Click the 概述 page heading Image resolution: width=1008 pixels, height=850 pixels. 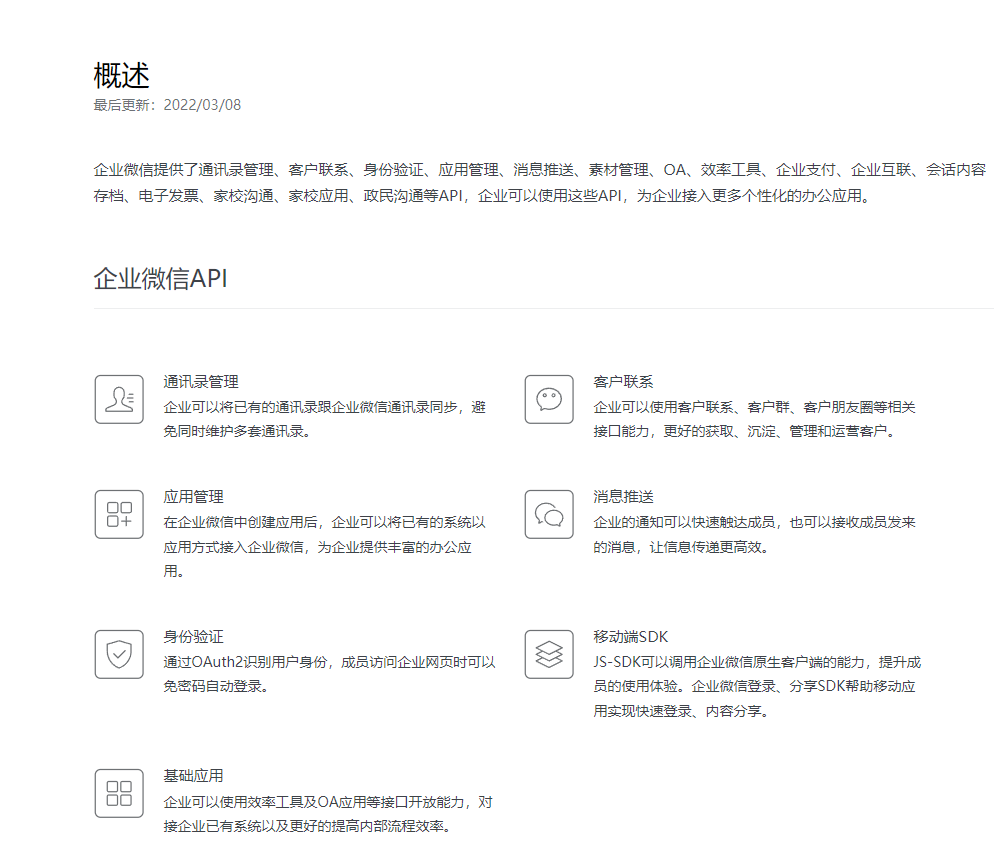click(x=122, y=76)
